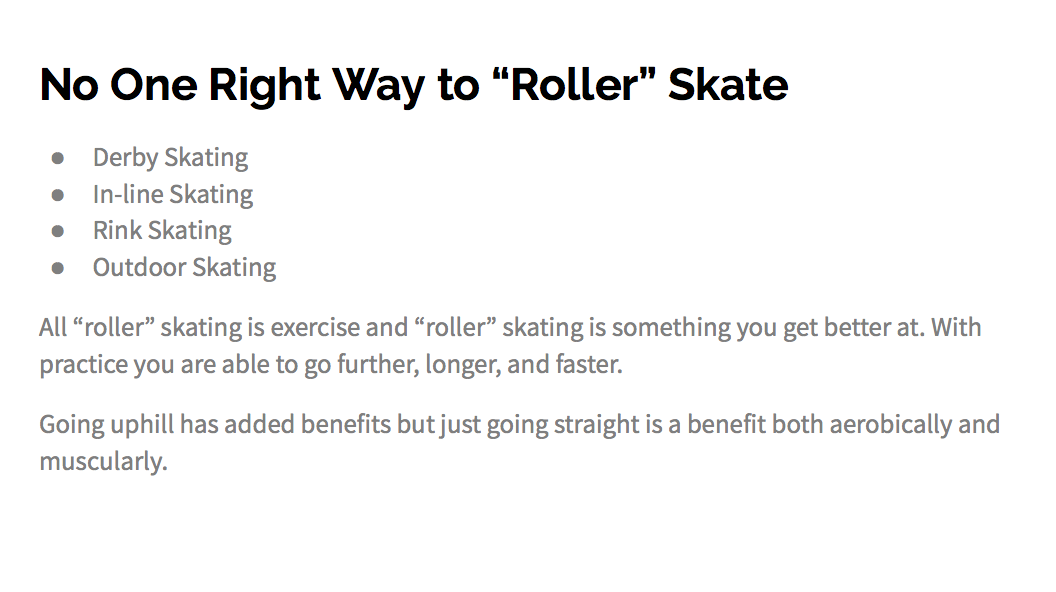Click the word "Roller" in the heading

(574, 84)
